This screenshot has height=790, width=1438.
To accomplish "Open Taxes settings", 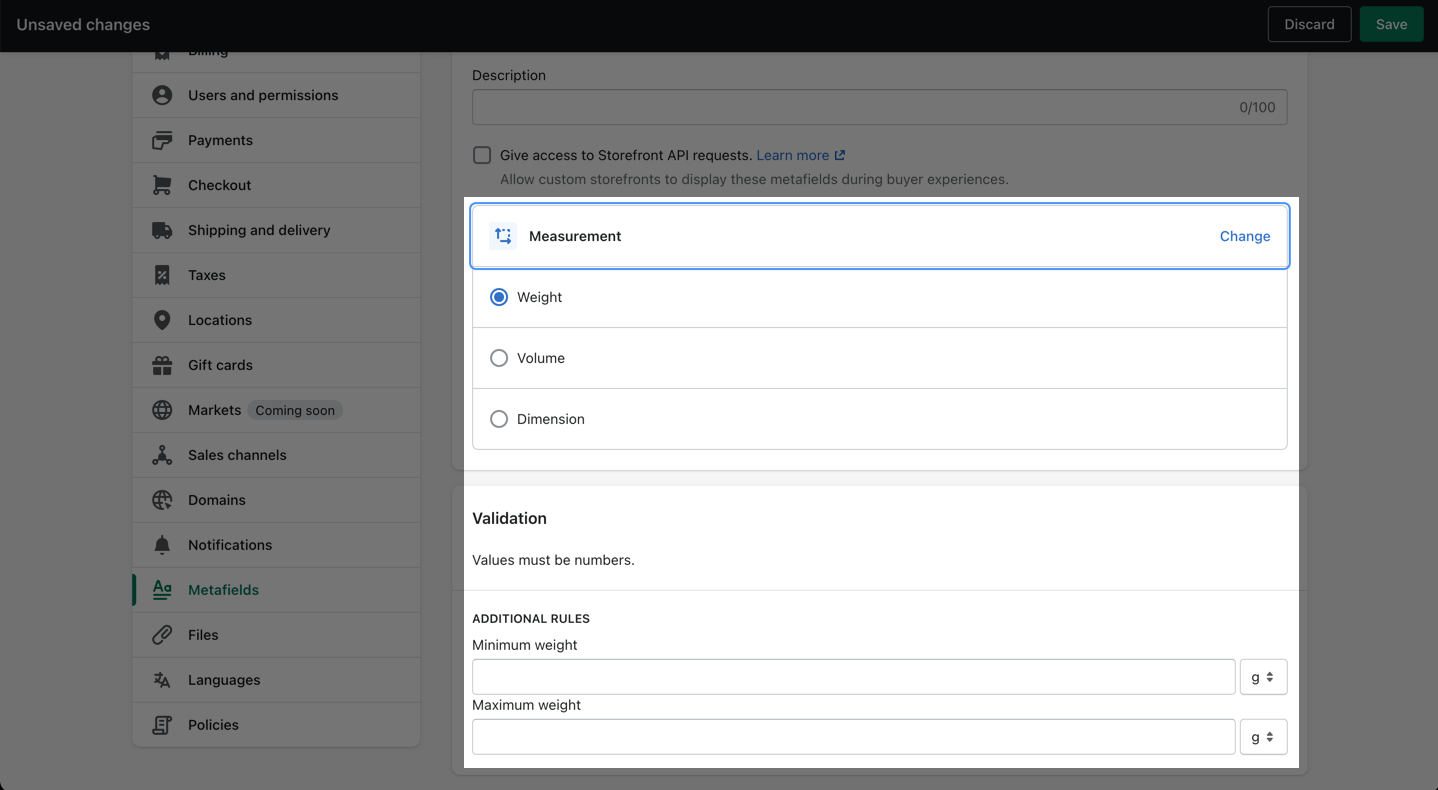I will point(276,275).
